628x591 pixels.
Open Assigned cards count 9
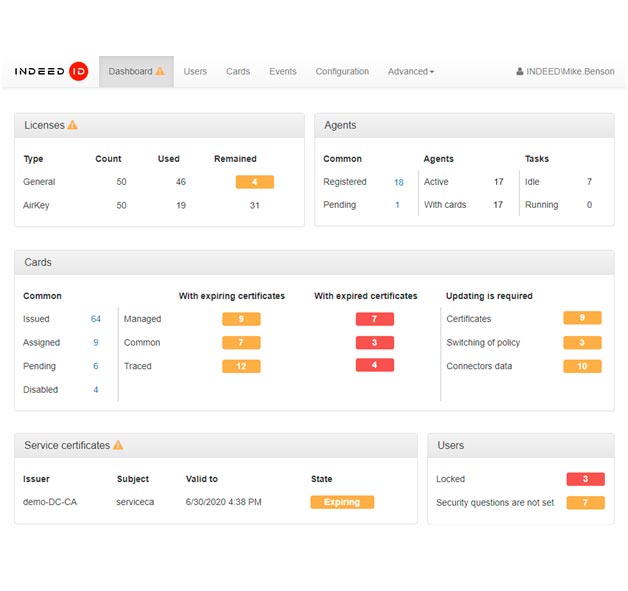point(96,342)
